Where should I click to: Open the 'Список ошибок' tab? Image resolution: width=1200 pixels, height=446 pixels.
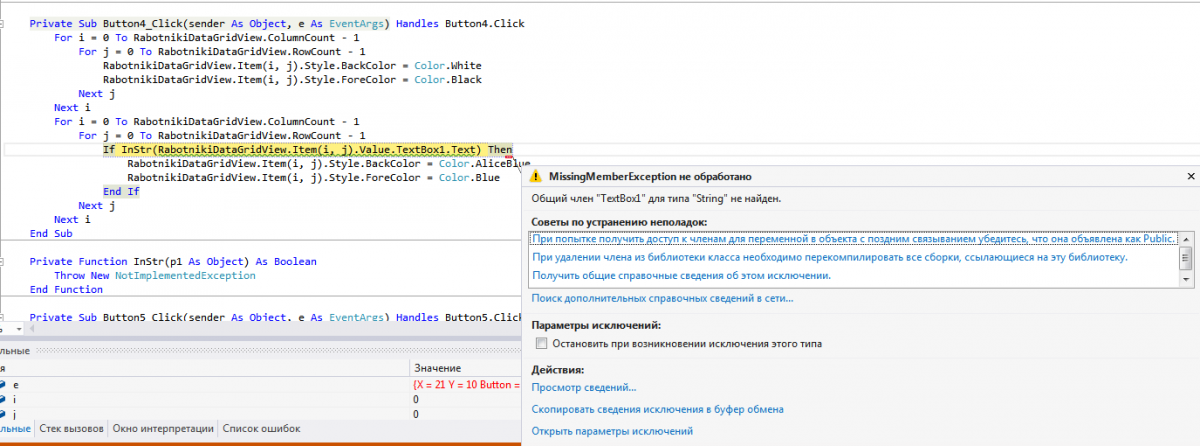[259, 428]
